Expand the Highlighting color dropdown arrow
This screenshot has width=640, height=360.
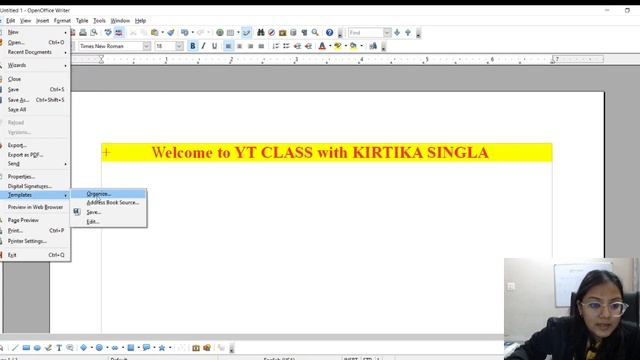346,46
